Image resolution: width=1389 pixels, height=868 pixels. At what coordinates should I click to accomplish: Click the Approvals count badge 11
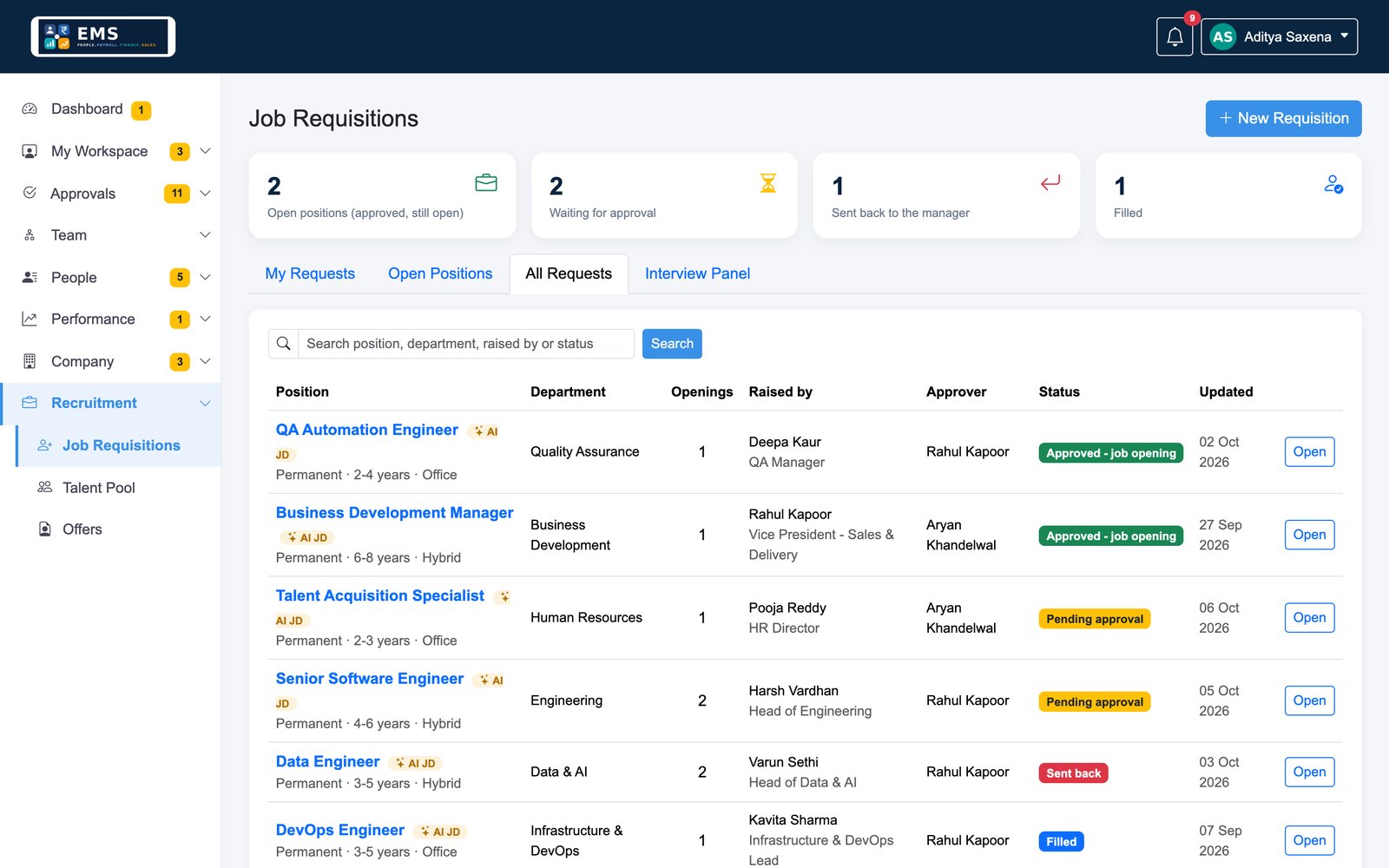(177, 194)
